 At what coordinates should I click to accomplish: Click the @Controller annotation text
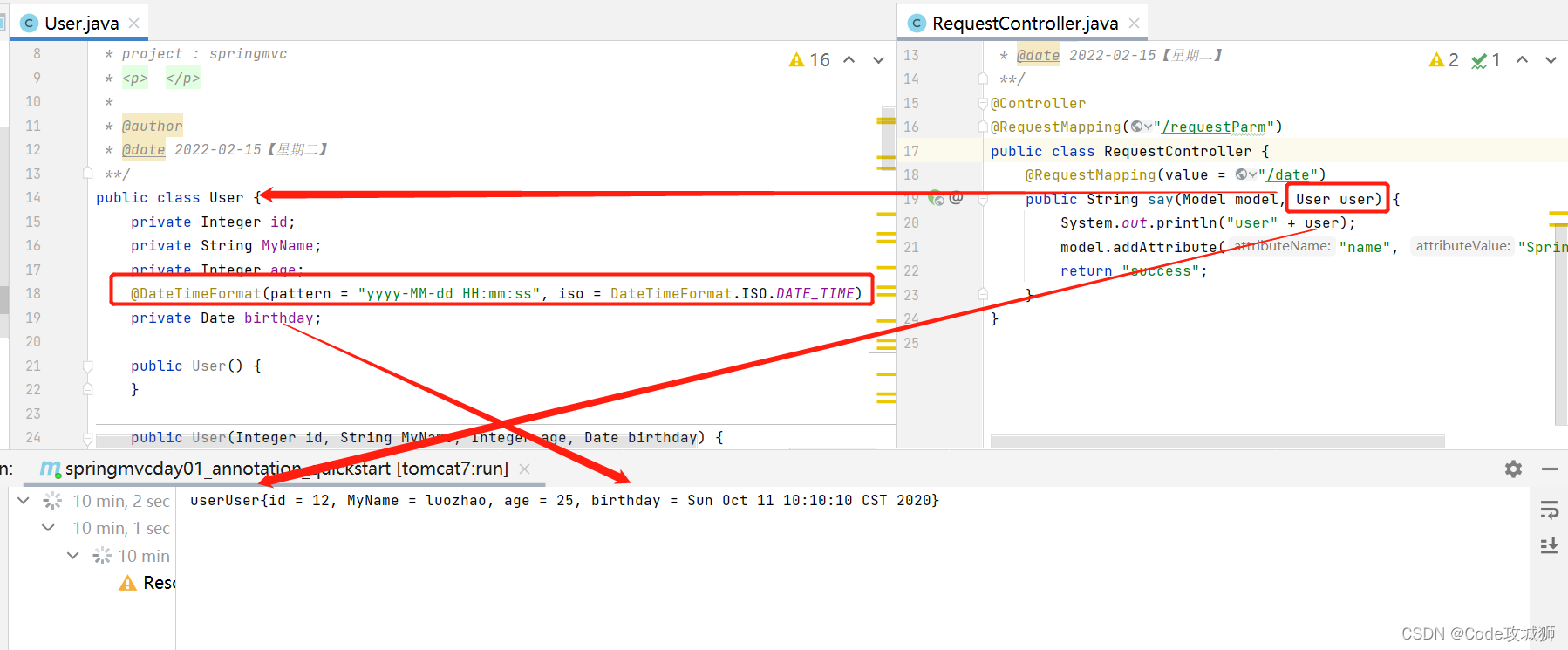coord(1038,103)
